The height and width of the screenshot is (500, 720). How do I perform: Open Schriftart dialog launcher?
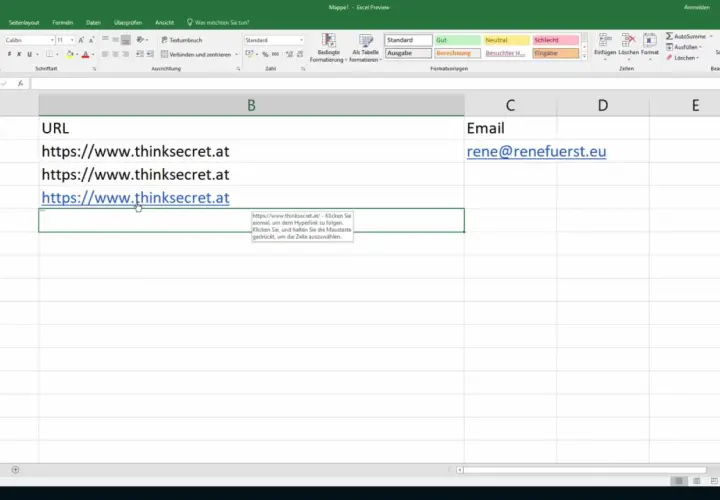[94, 69]
